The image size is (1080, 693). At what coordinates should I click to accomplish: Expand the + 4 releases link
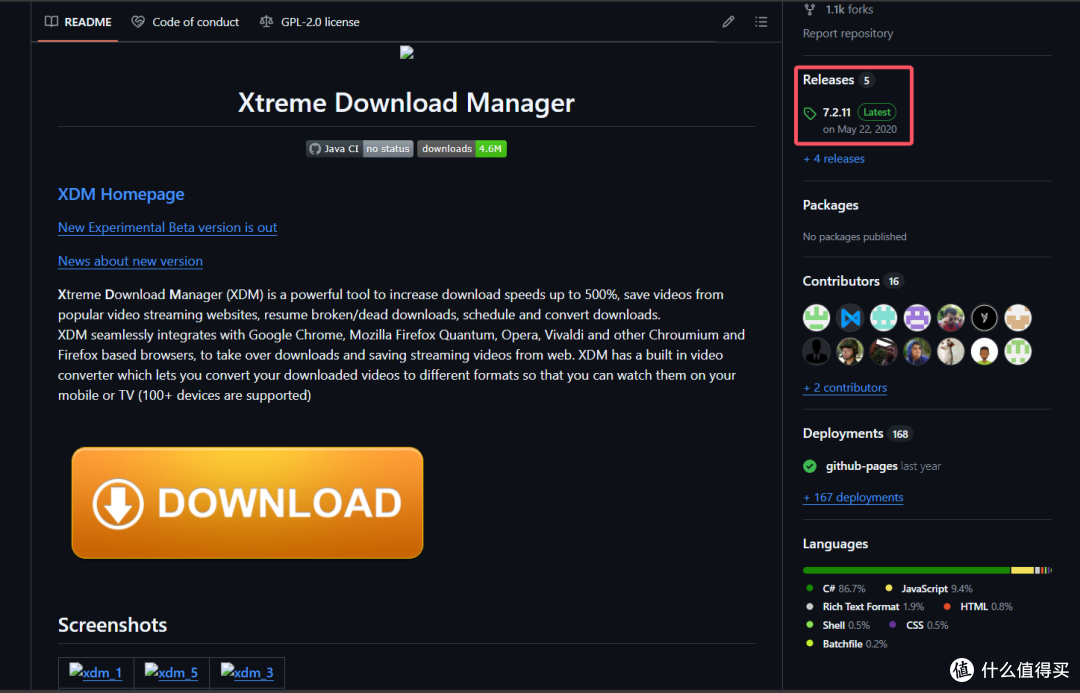[834, 159]
